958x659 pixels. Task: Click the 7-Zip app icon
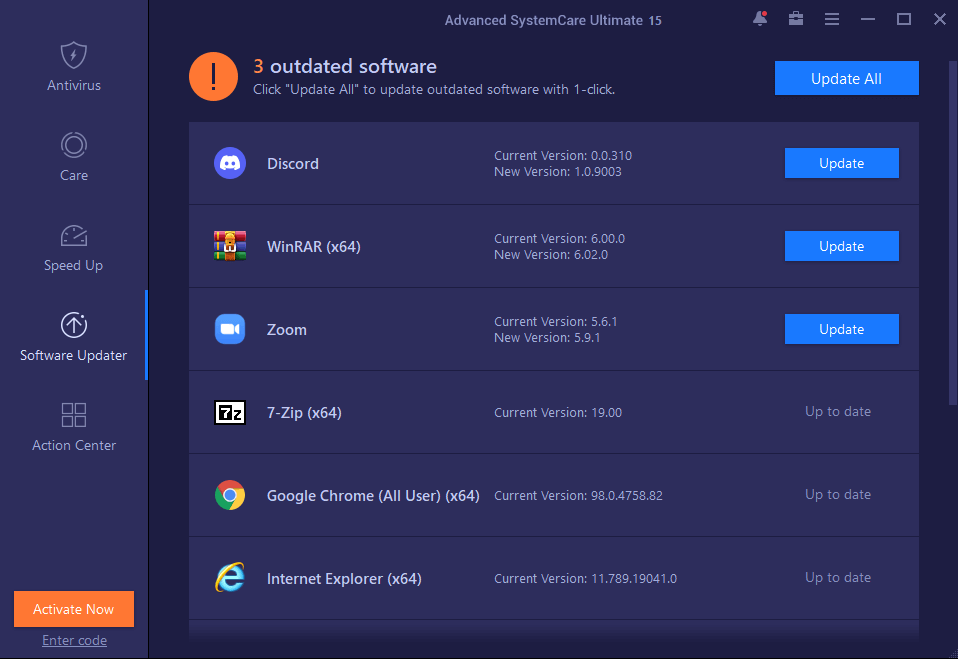click(230, 412)
